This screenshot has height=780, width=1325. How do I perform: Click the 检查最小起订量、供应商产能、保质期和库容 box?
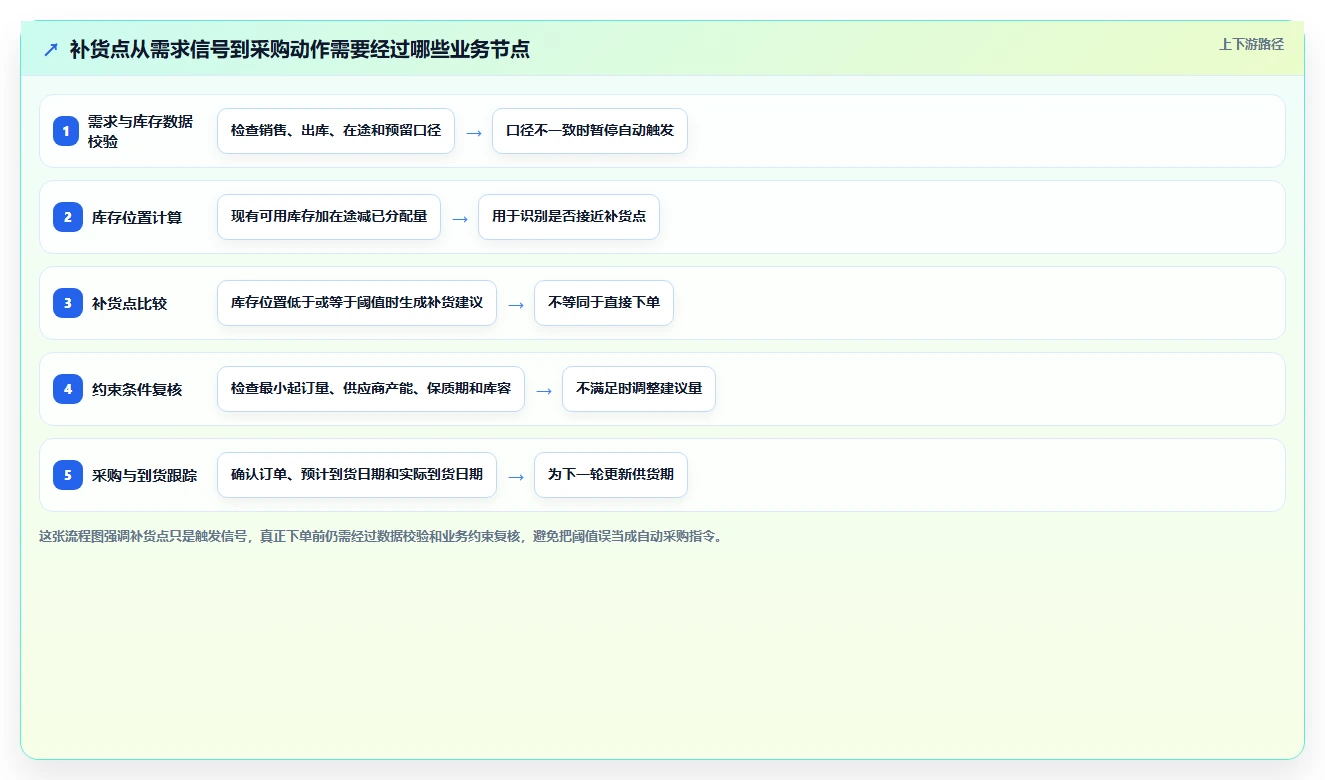click(x=371, y=389)
